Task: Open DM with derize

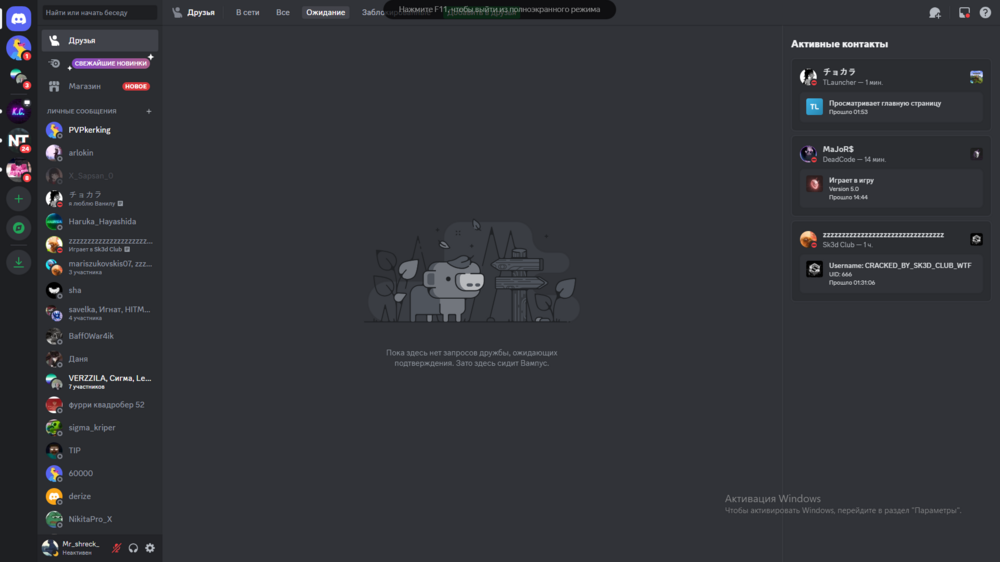Action: [x=100, y=496]
